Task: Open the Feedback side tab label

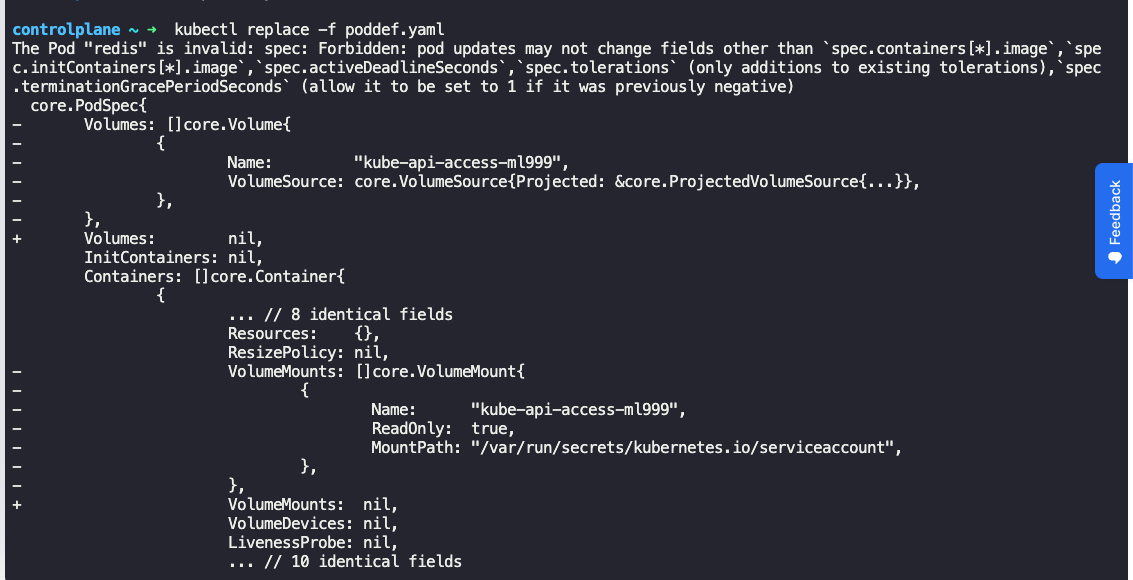Action: (1115, 214)
